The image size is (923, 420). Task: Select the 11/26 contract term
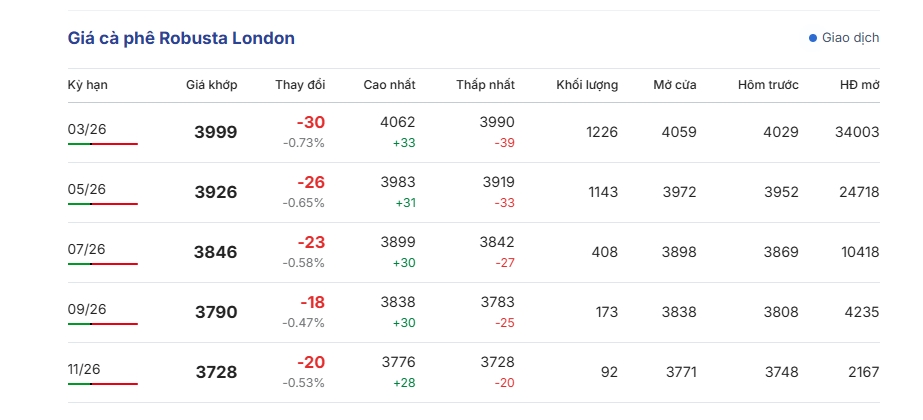[x=87, y=369]
